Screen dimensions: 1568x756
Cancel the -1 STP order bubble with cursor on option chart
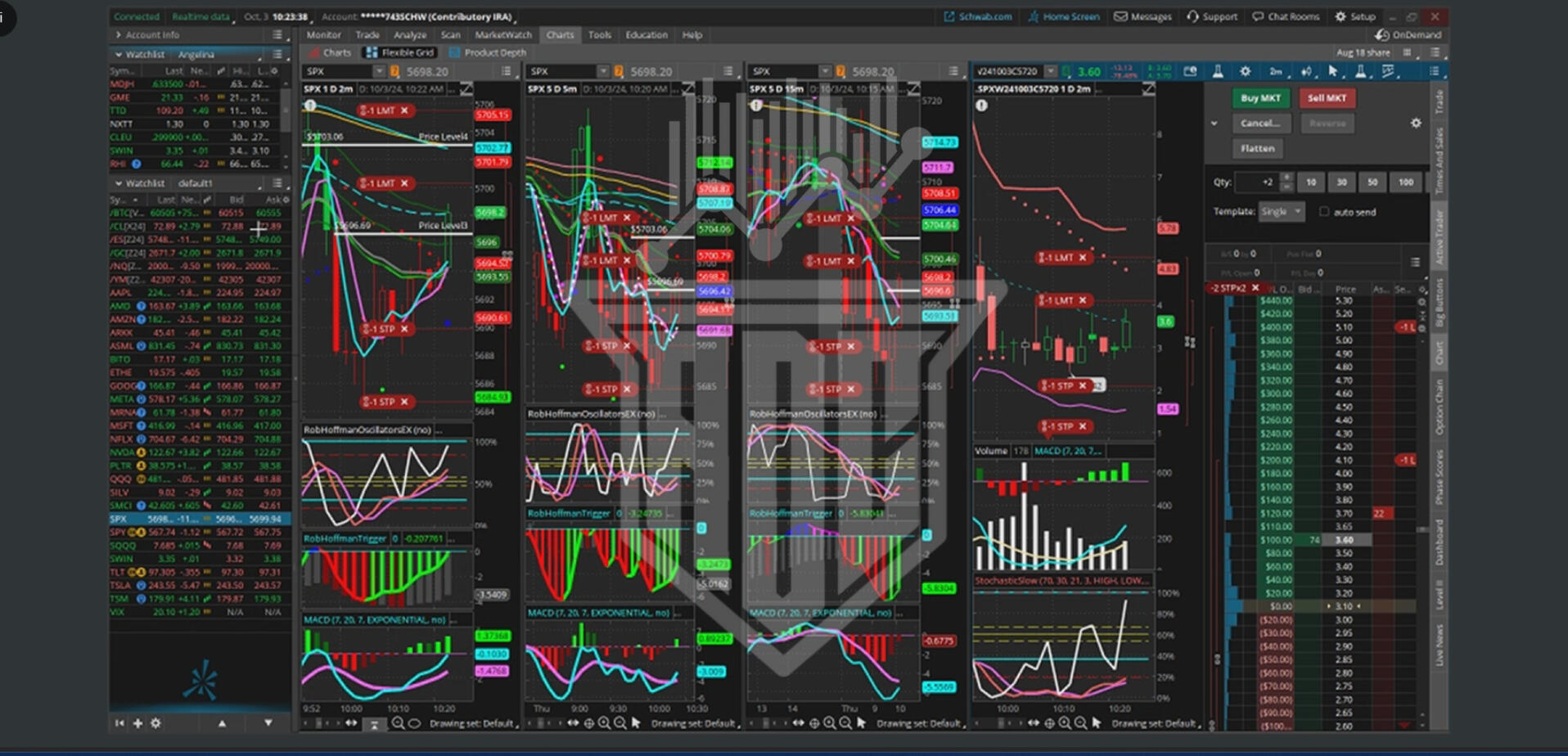click(1083, 385)
